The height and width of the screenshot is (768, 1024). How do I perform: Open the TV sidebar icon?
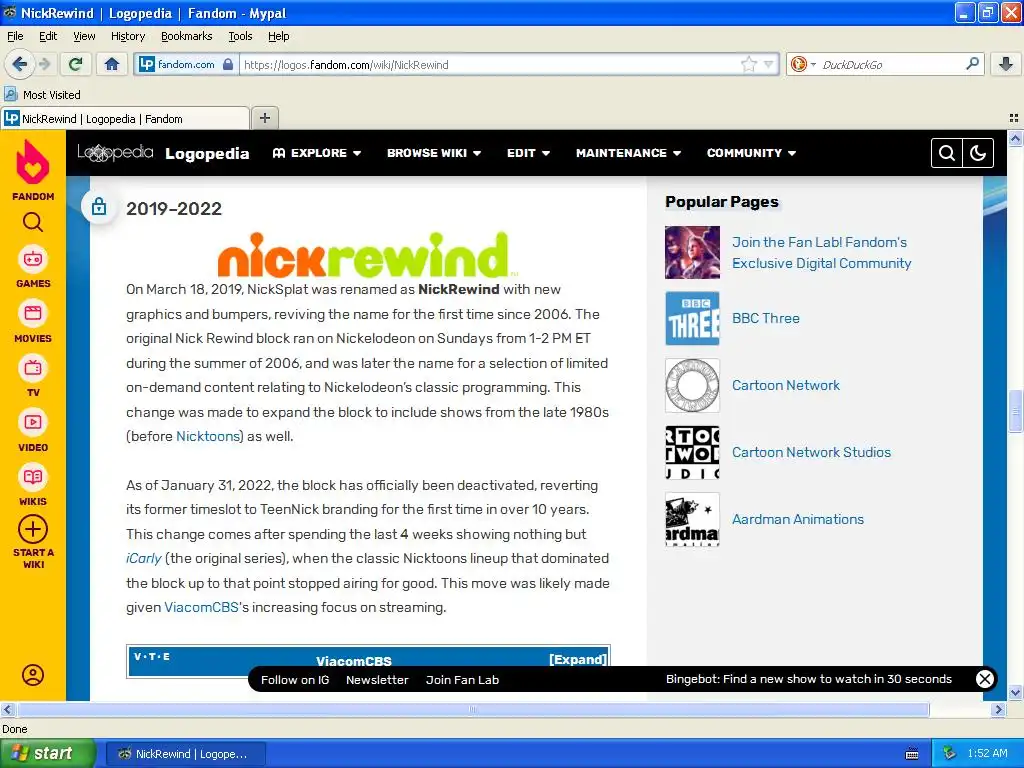pos(33,368)
